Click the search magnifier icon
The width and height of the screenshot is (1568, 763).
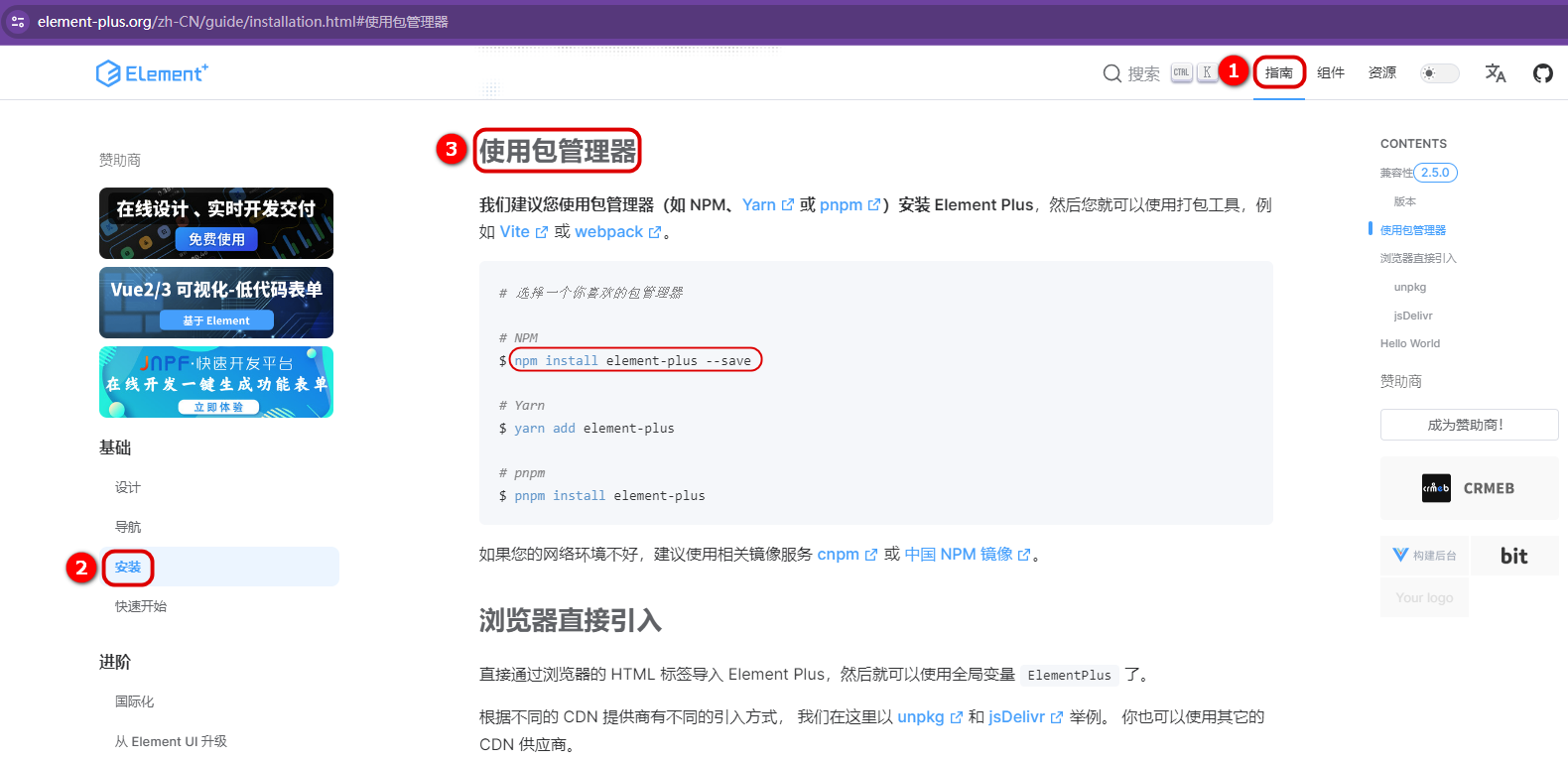coord(1111,73)
